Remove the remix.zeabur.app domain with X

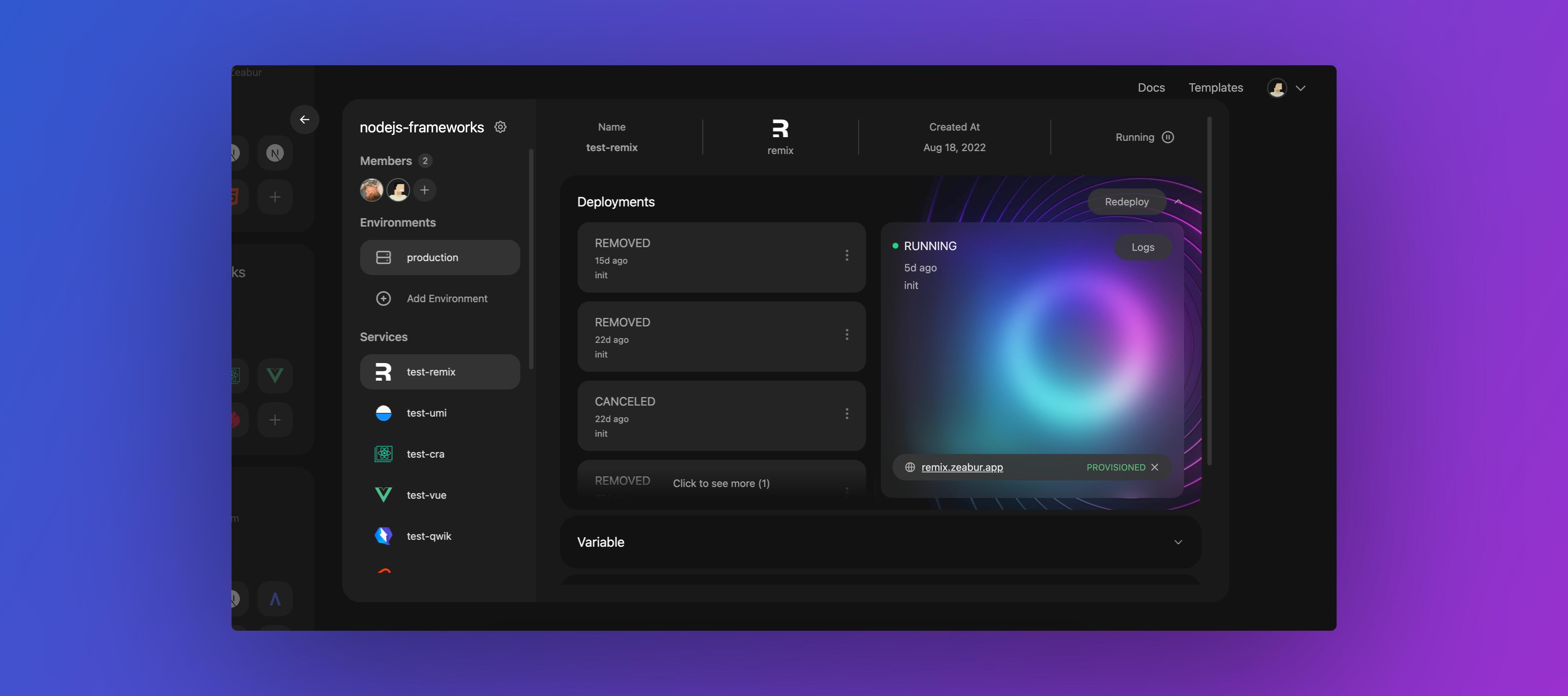pos(1155,467)
